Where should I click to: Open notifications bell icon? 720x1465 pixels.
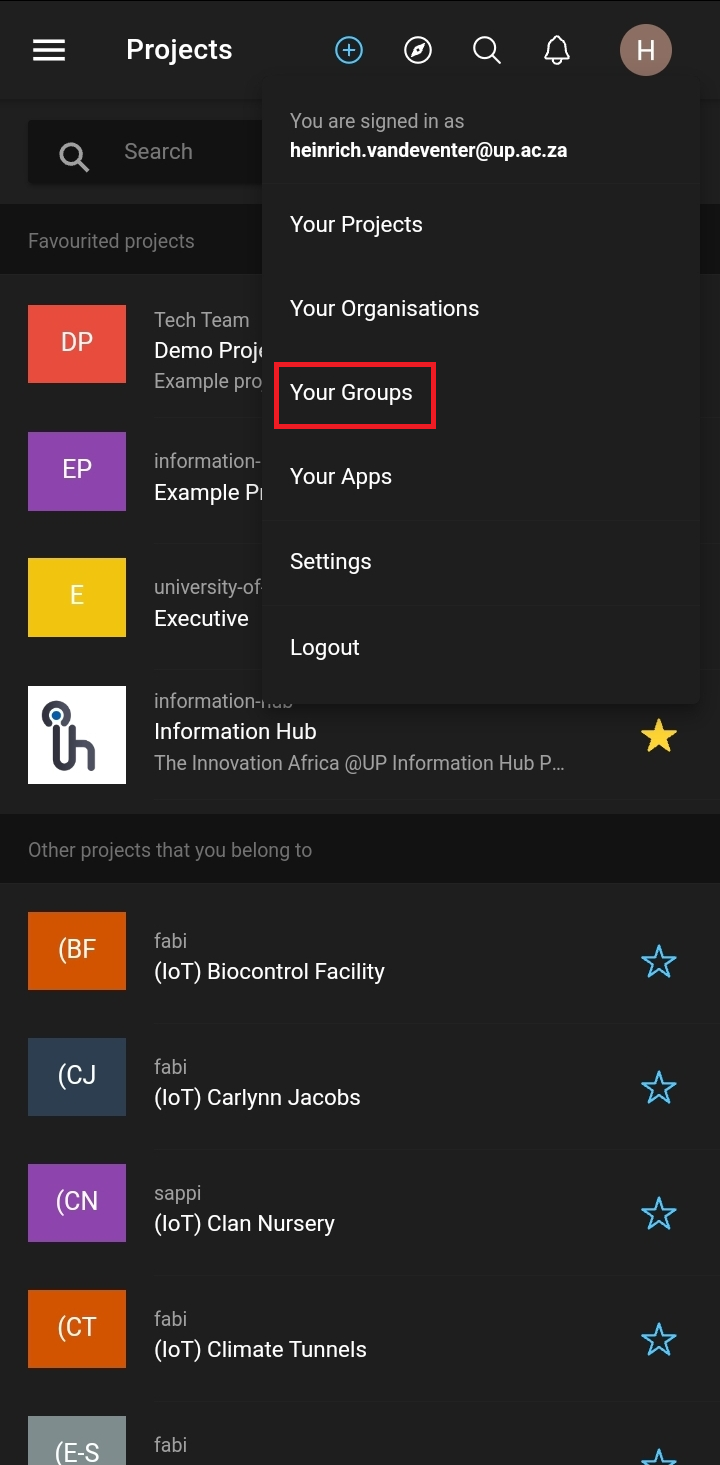tap(557, 50)
